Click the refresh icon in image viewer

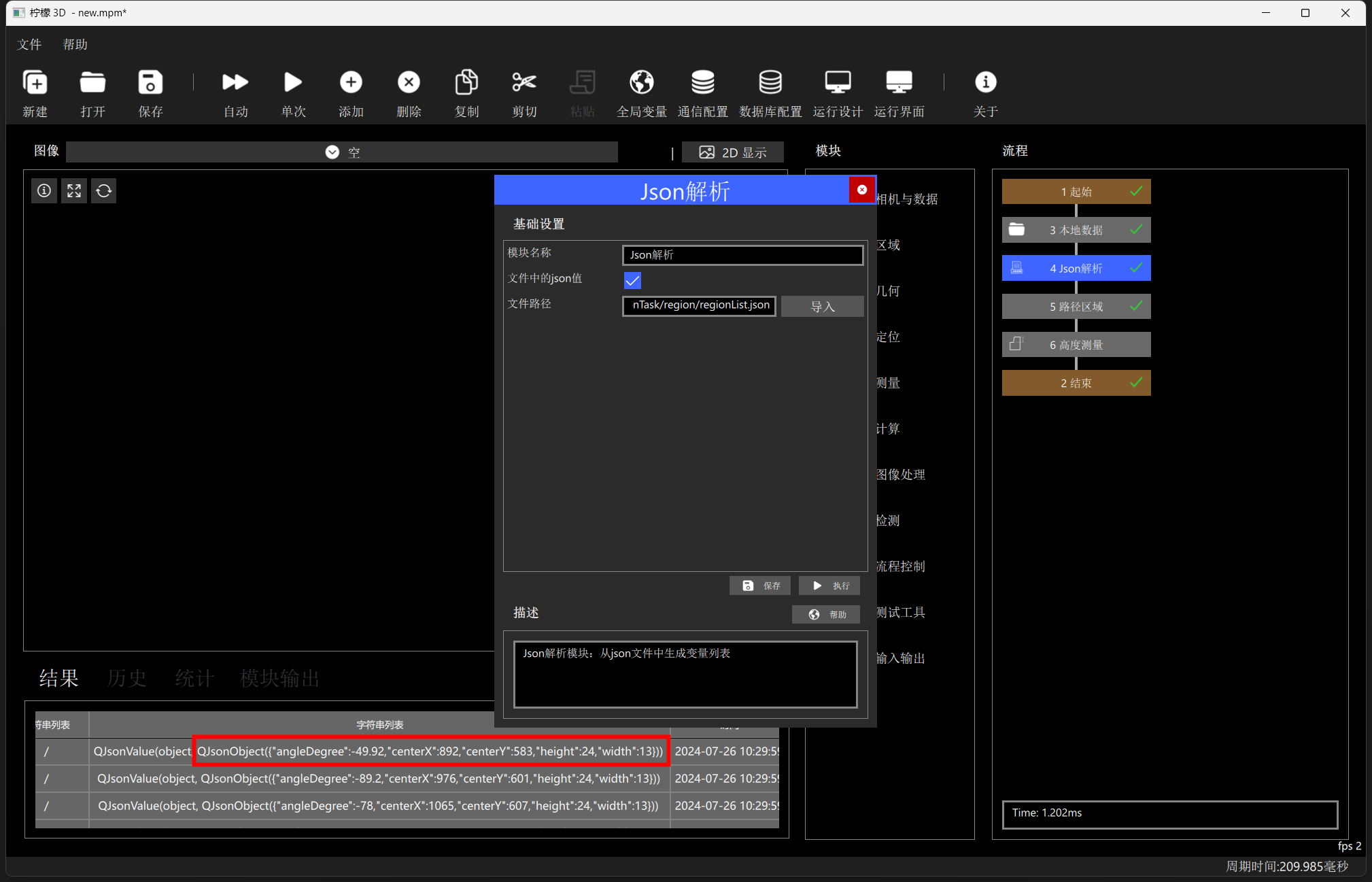coord(104,191)
